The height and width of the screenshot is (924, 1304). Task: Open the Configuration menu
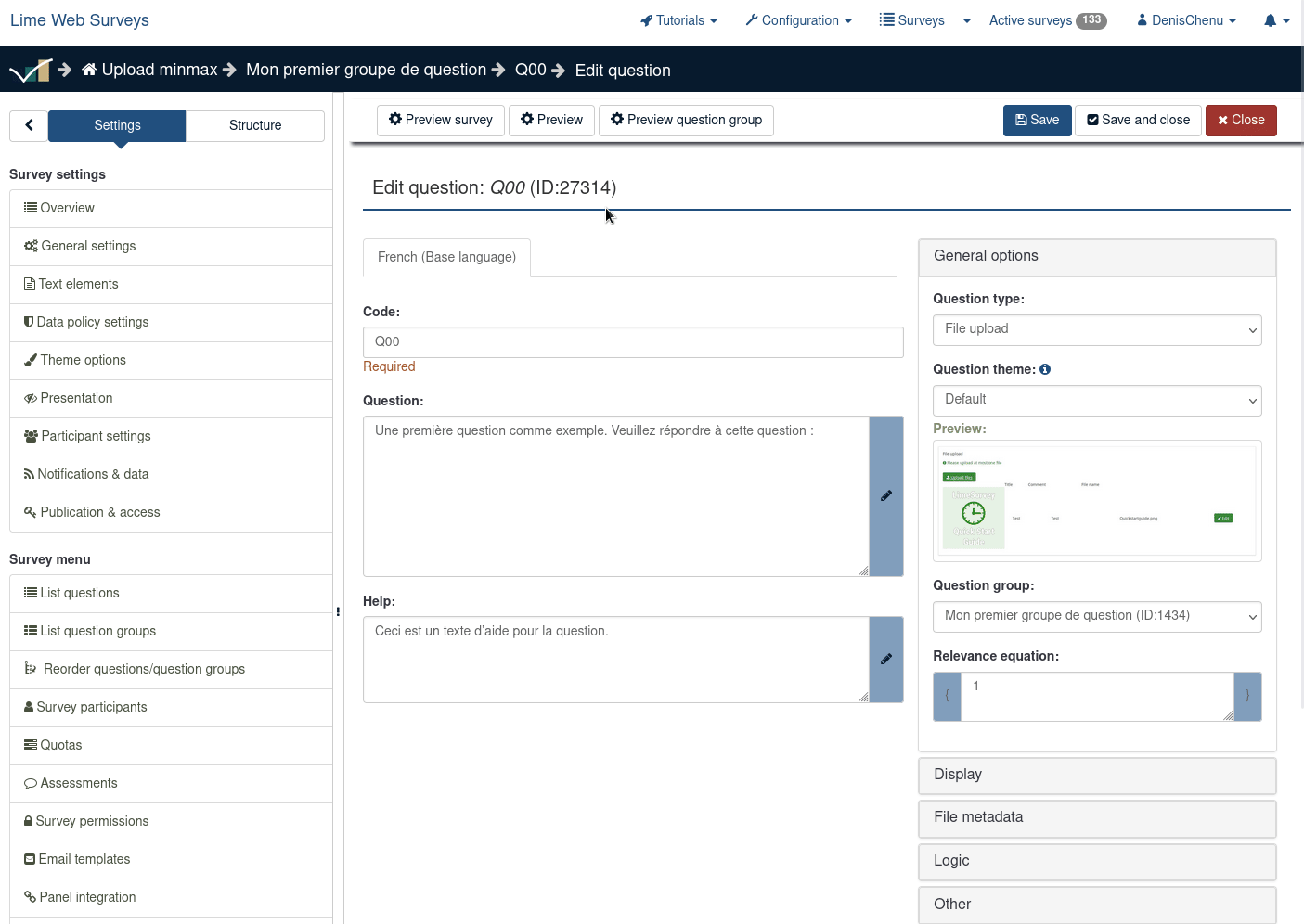coord(798,20)
